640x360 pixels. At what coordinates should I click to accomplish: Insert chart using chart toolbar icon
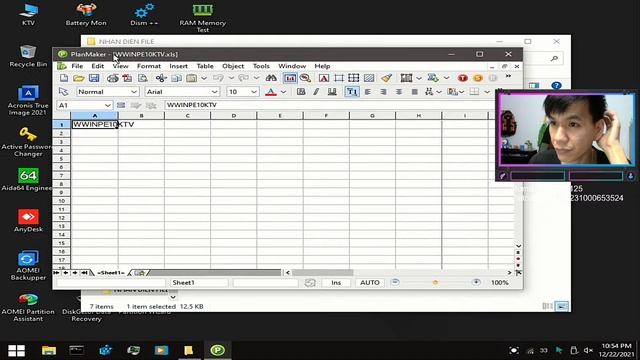[290, 78]
